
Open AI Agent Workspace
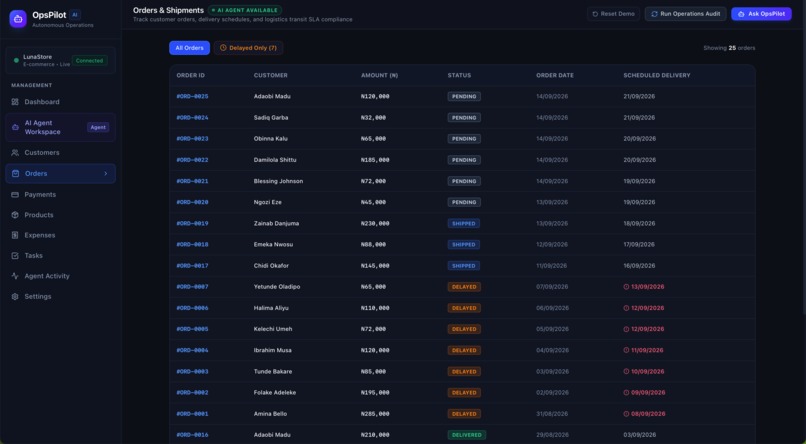pos(60,127)
